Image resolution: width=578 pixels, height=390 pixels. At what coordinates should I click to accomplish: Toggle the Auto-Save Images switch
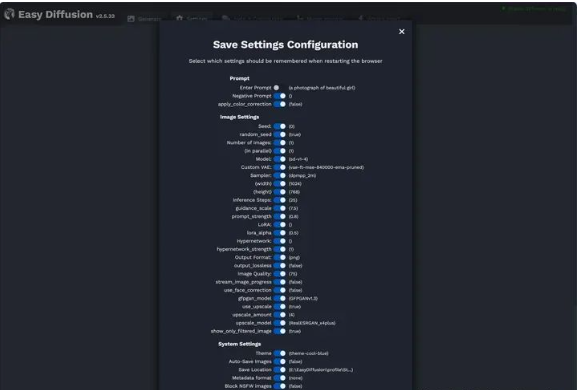(x=279, y=362)
